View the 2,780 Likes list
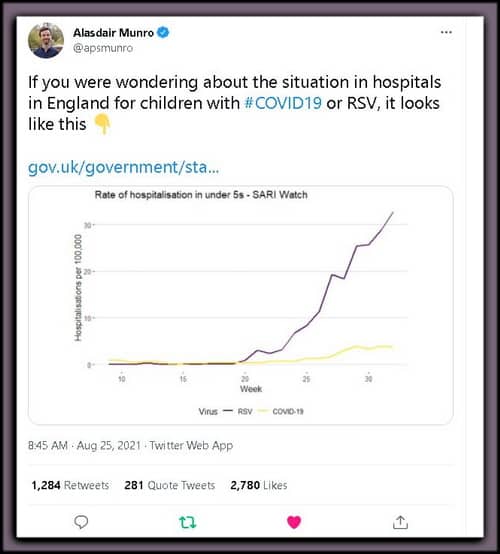The height and width of the screenshot is (554, 500). point(259,485)
